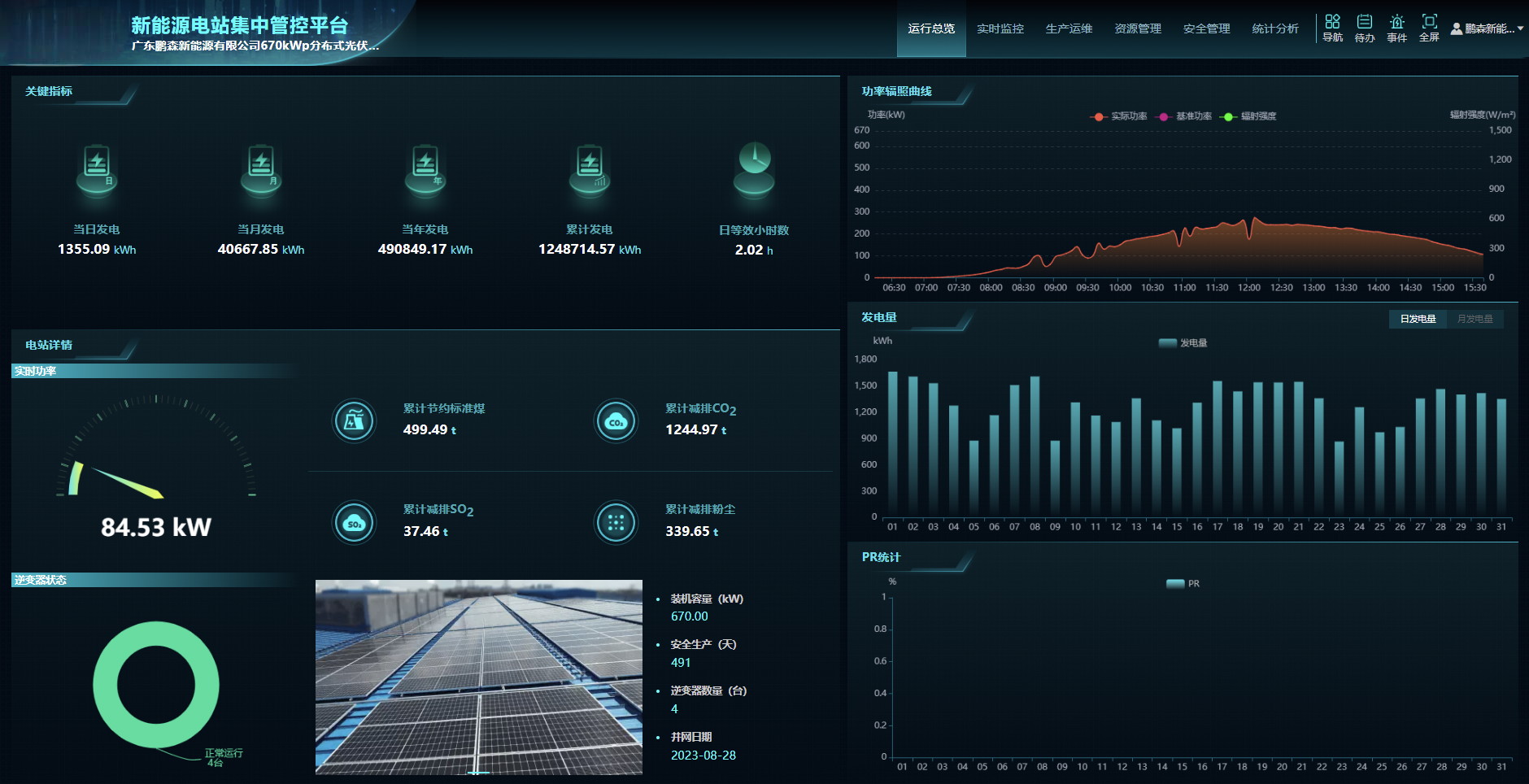This screenshot has width=1529, height=784.
Task: Click the 37.46 t SO2 value
Action: [425, 531]
